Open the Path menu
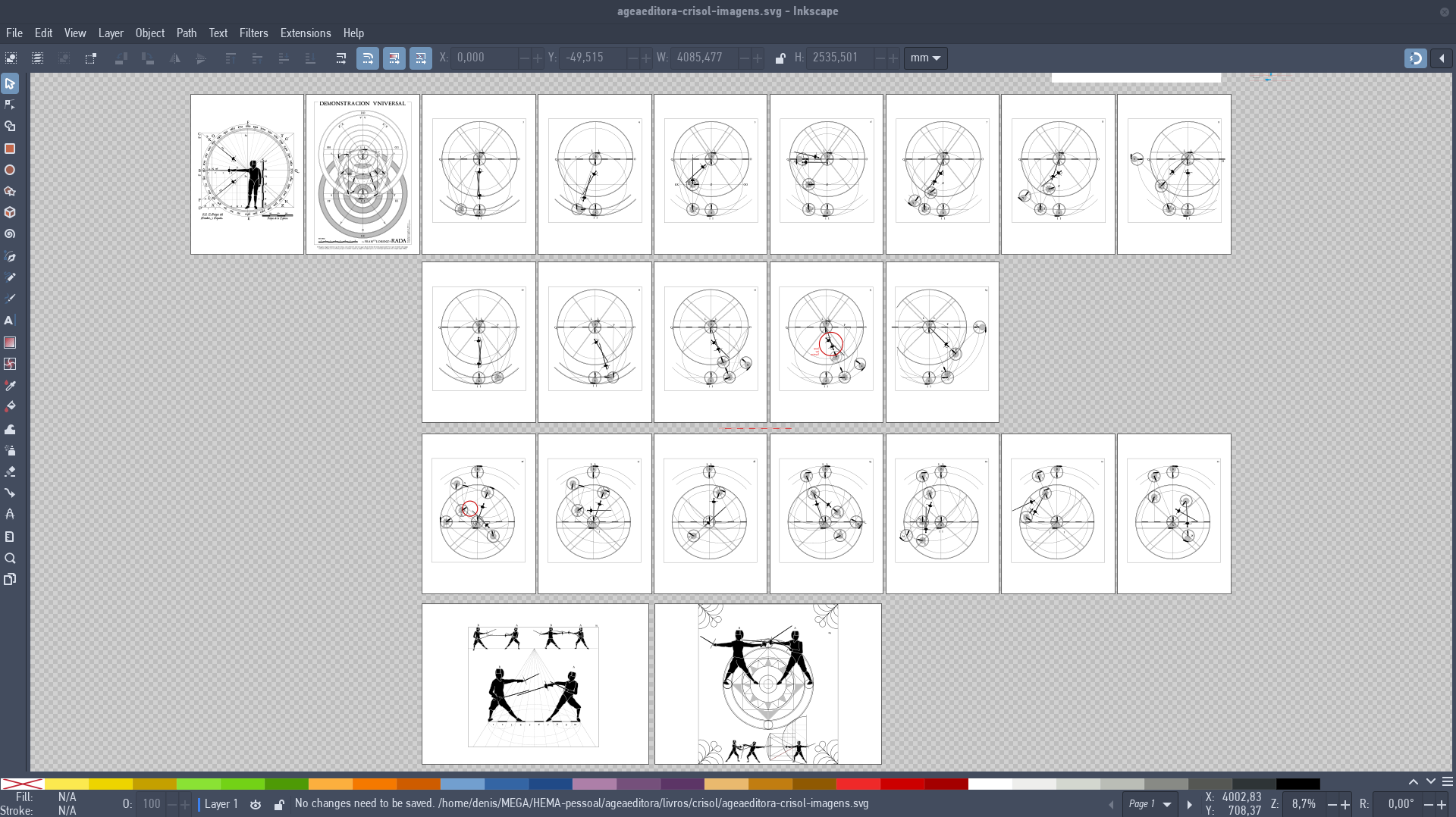Viewport: 1456px width, 817px height. click(186, 33)
